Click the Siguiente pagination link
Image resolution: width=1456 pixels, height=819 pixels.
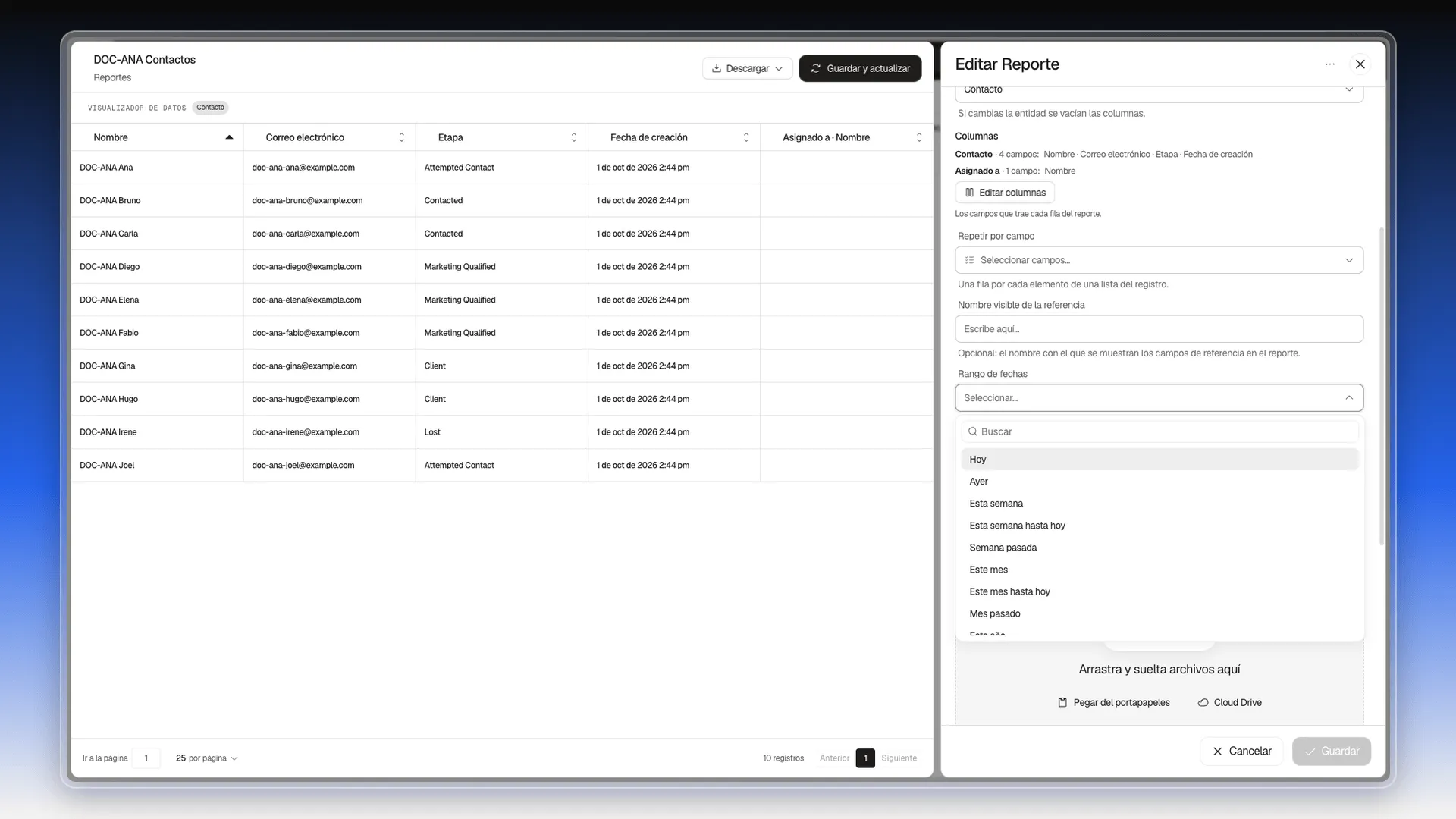click(899, 758)
